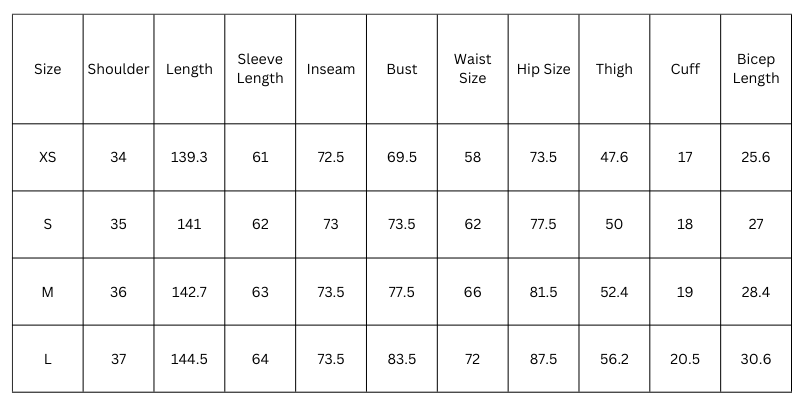Select the Inseam column header
The width and height of the screenshot is (800, 400).
(331, 69)
